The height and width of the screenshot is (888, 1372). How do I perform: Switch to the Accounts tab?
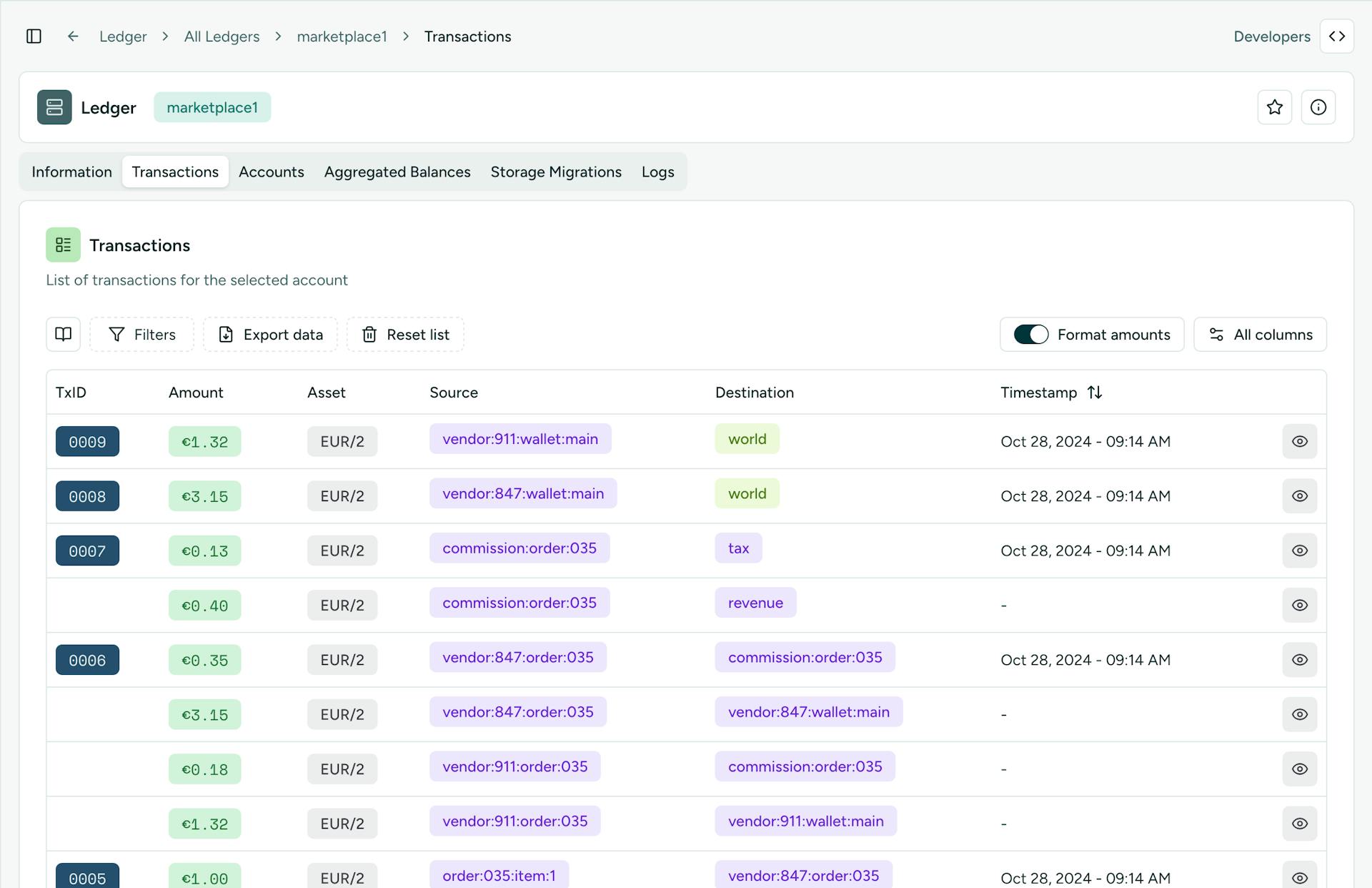point(271,172)
